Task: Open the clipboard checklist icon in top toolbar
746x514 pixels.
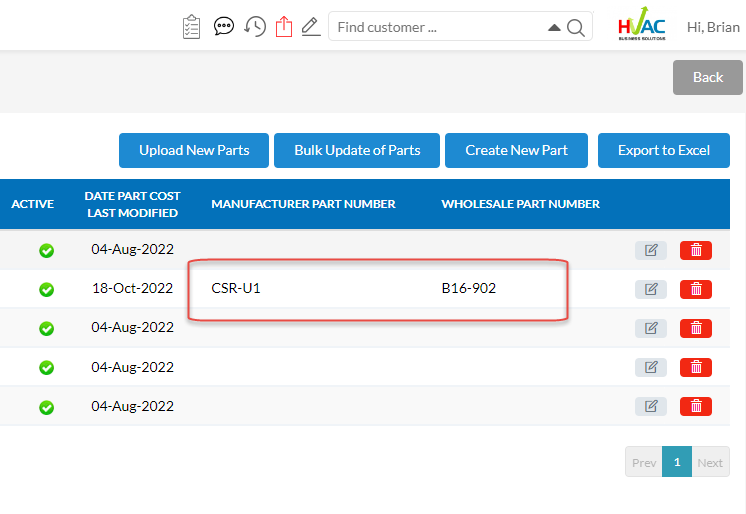Action: (192, 27)
